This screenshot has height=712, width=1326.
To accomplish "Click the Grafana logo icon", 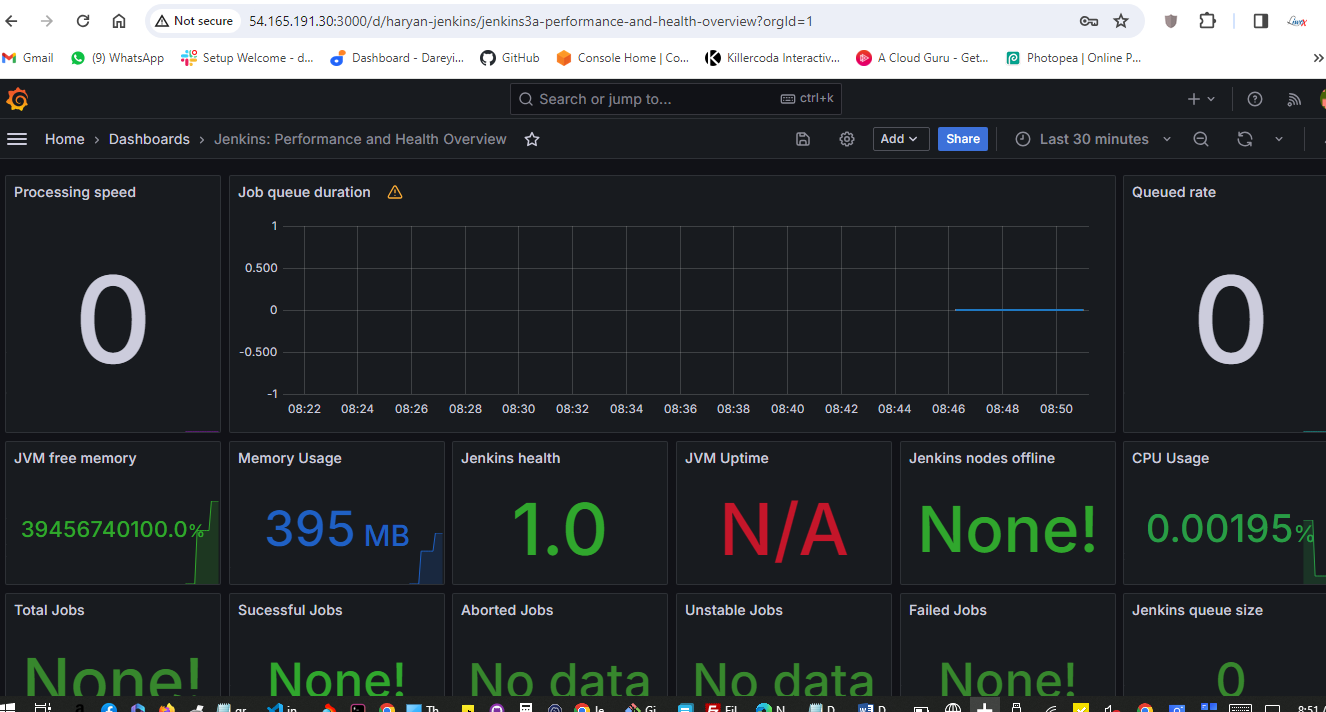I will pyautogui.click(x=17, y=99).
